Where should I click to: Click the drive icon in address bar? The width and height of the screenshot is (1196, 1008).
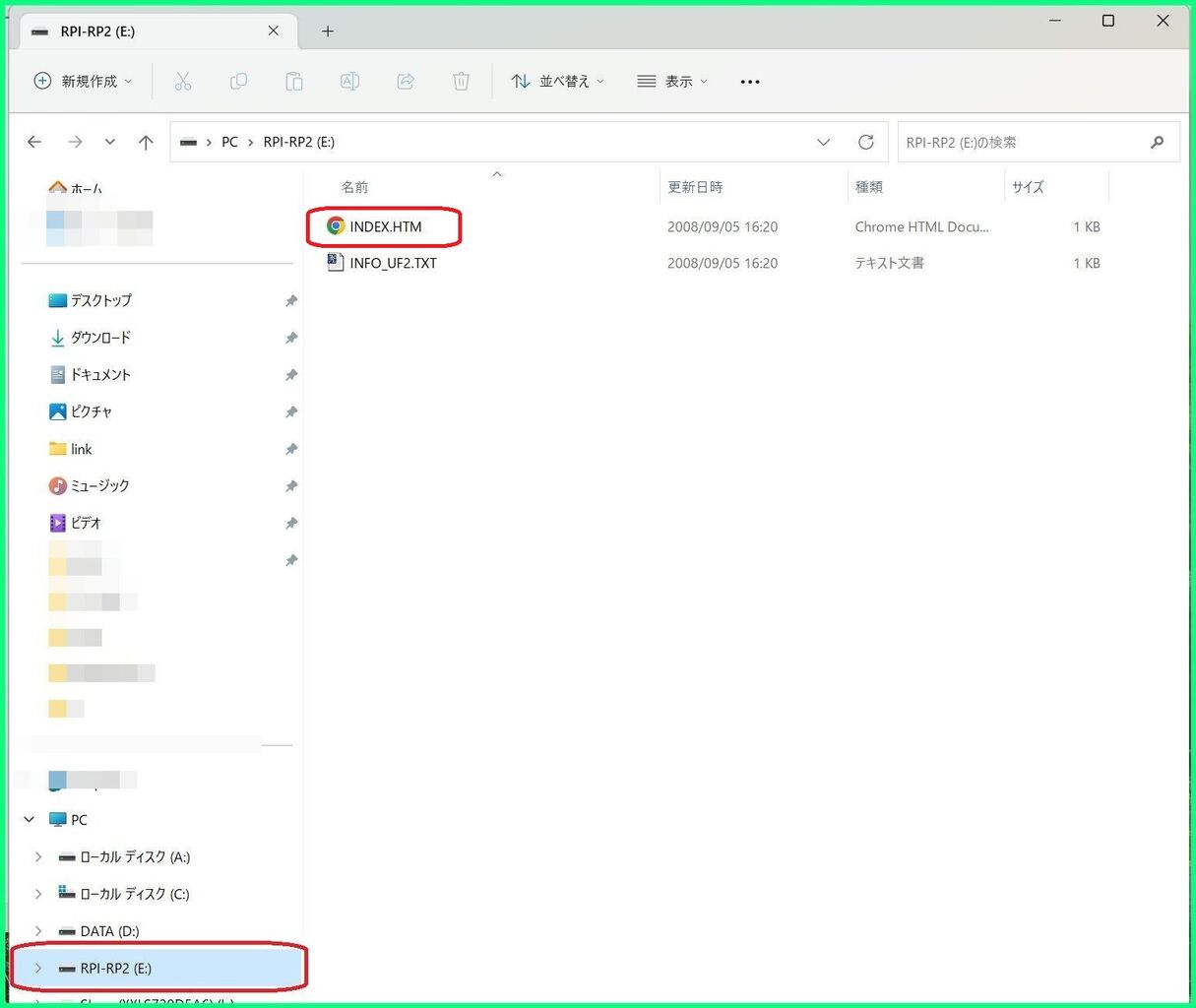click(x=188, y=142)
